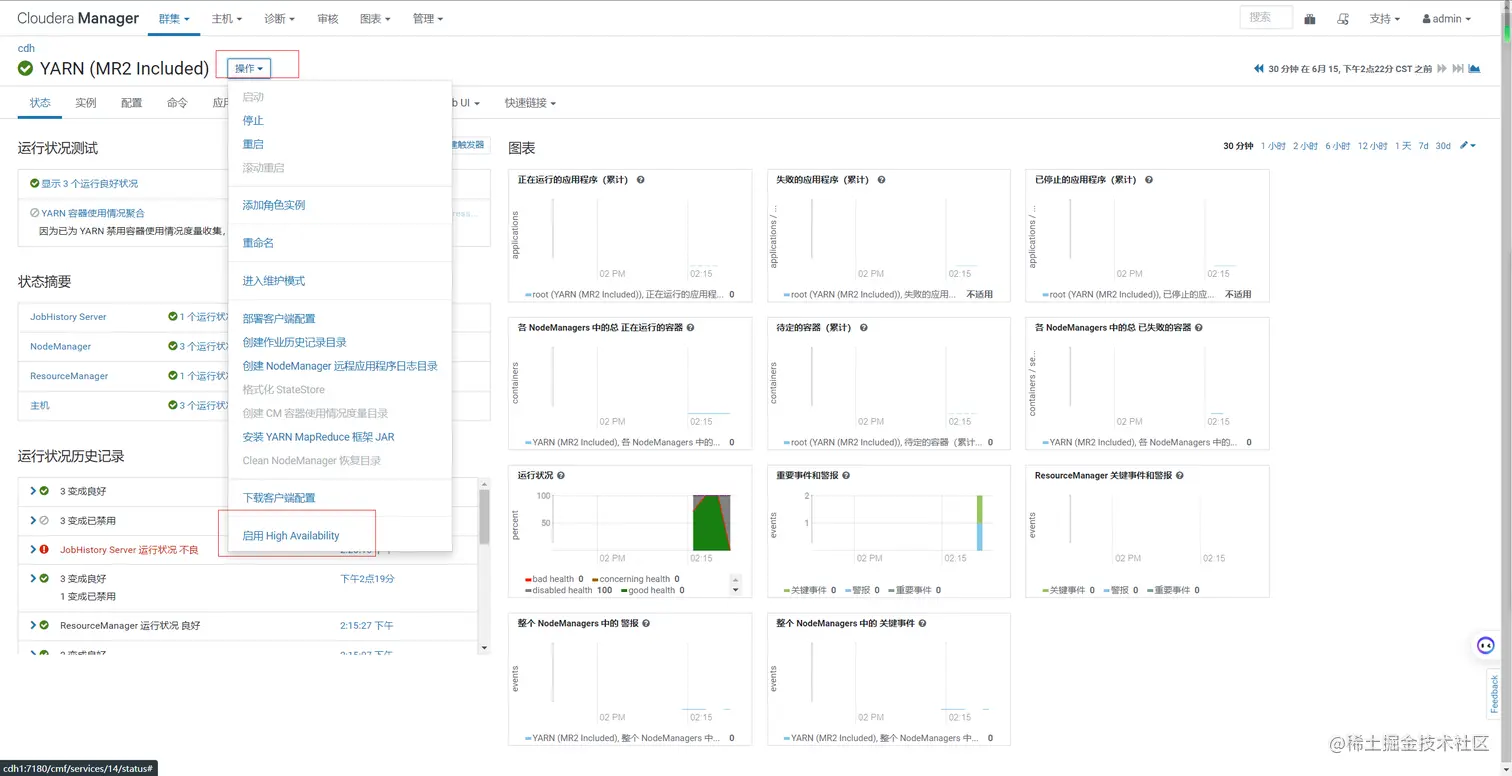This screenshot has height=776, width=1512.
Task: Set chart range to 1 小时
Action: (x=1273, y=146)
